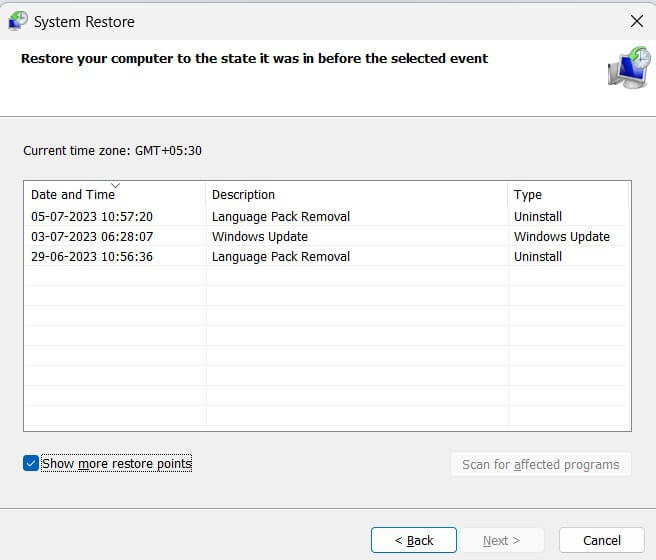Click Language Pack Removal in the 29-06-2023 row
The height and width of the screenshot is (560, 656).
281,257
